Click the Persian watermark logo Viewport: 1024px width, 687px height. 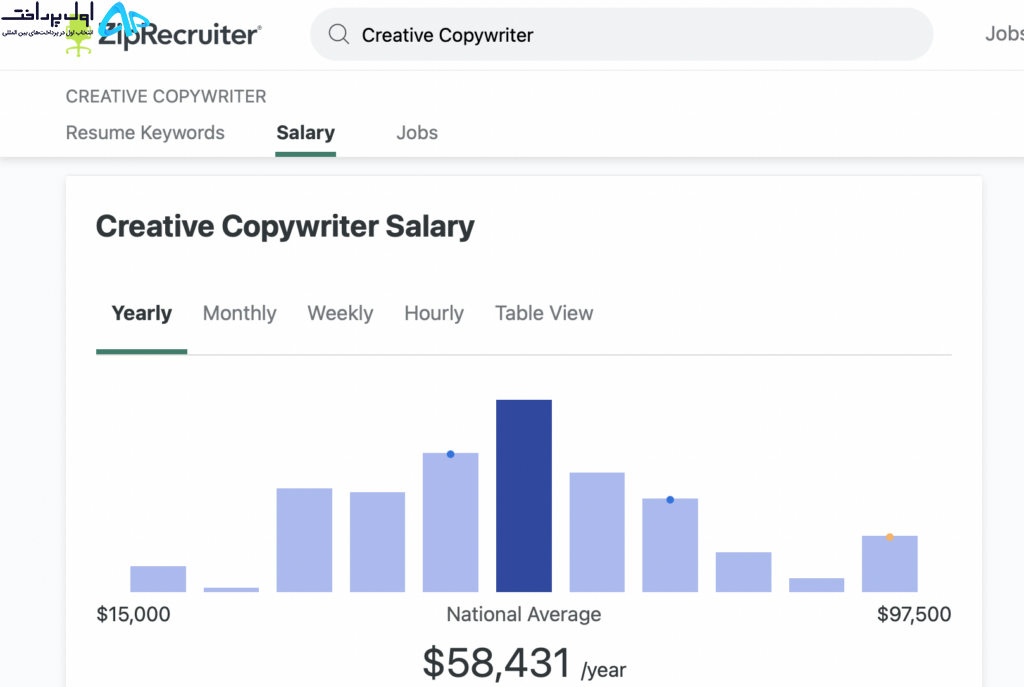pos(47,26)
